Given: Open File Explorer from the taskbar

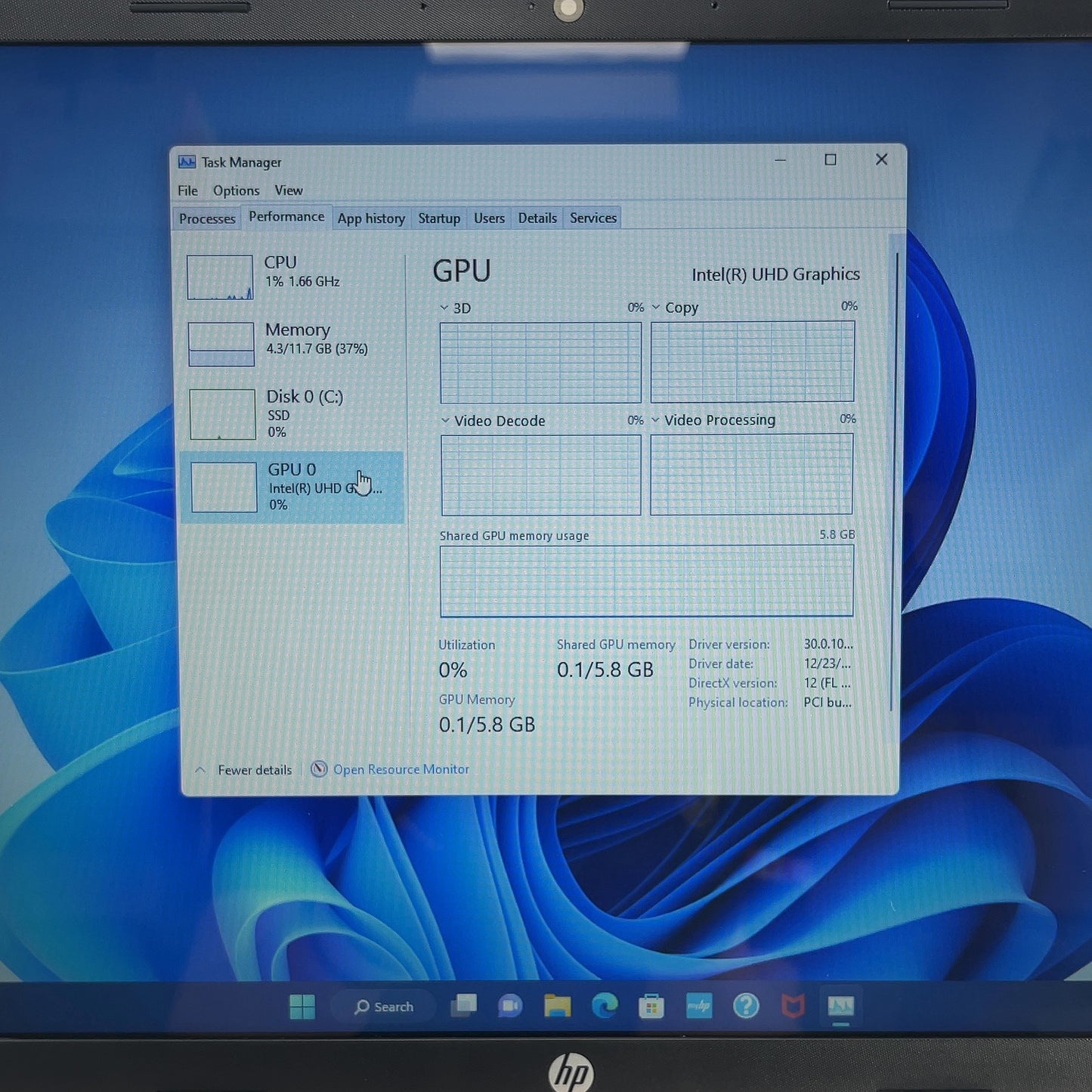Looking at the screenshot, I should tap(558, 1006).
